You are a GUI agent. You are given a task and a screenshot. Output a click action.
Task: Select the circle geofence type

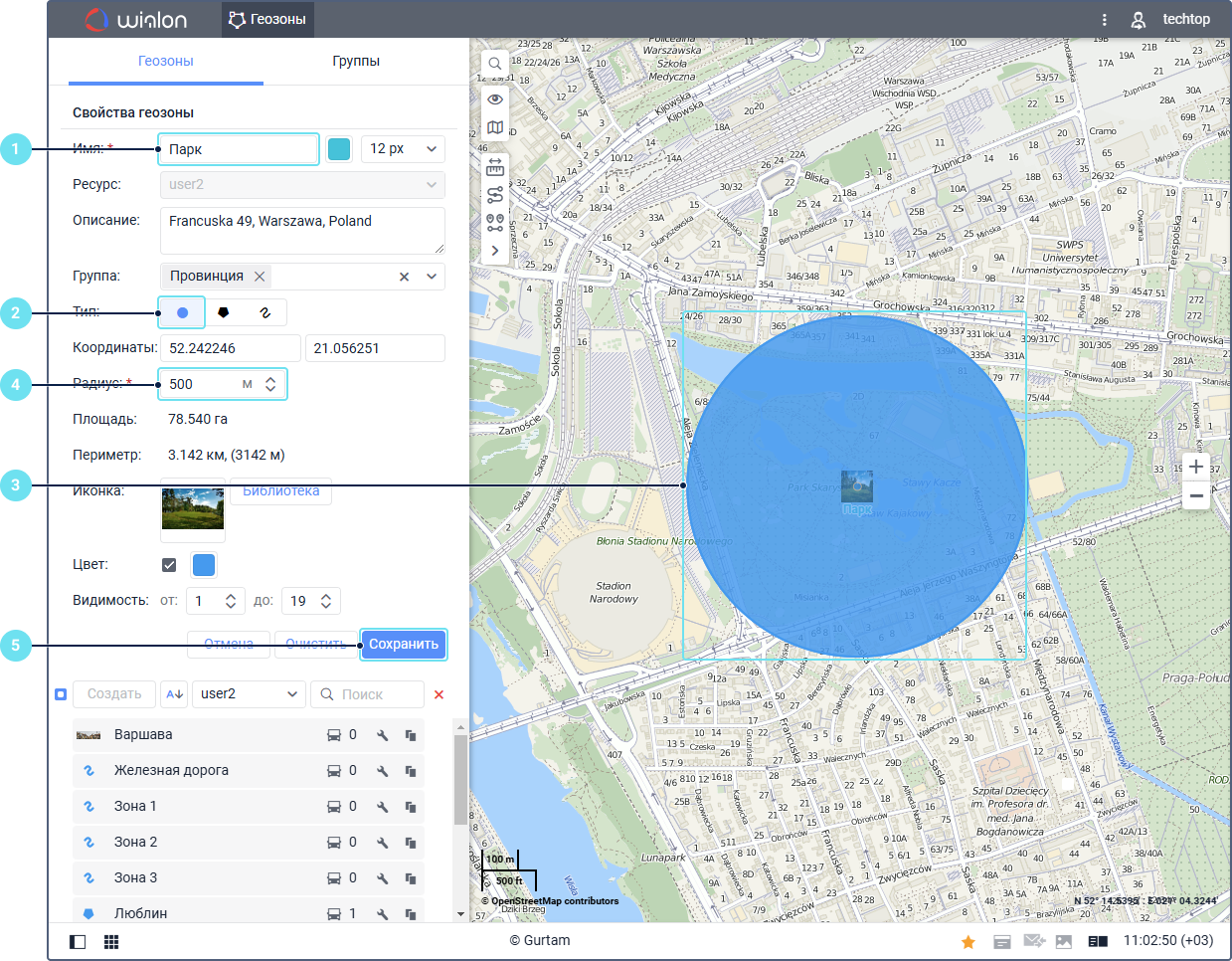(182, 312)
